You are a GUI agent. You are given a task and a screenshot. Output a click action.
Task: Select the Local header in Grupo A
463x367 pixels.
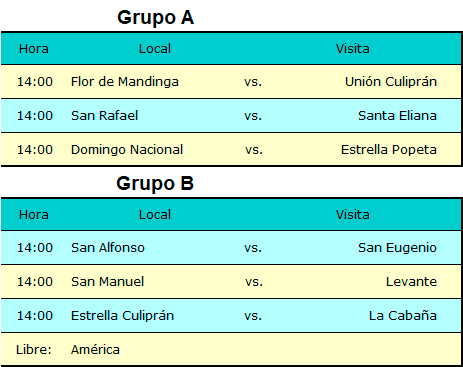point(155,49)
